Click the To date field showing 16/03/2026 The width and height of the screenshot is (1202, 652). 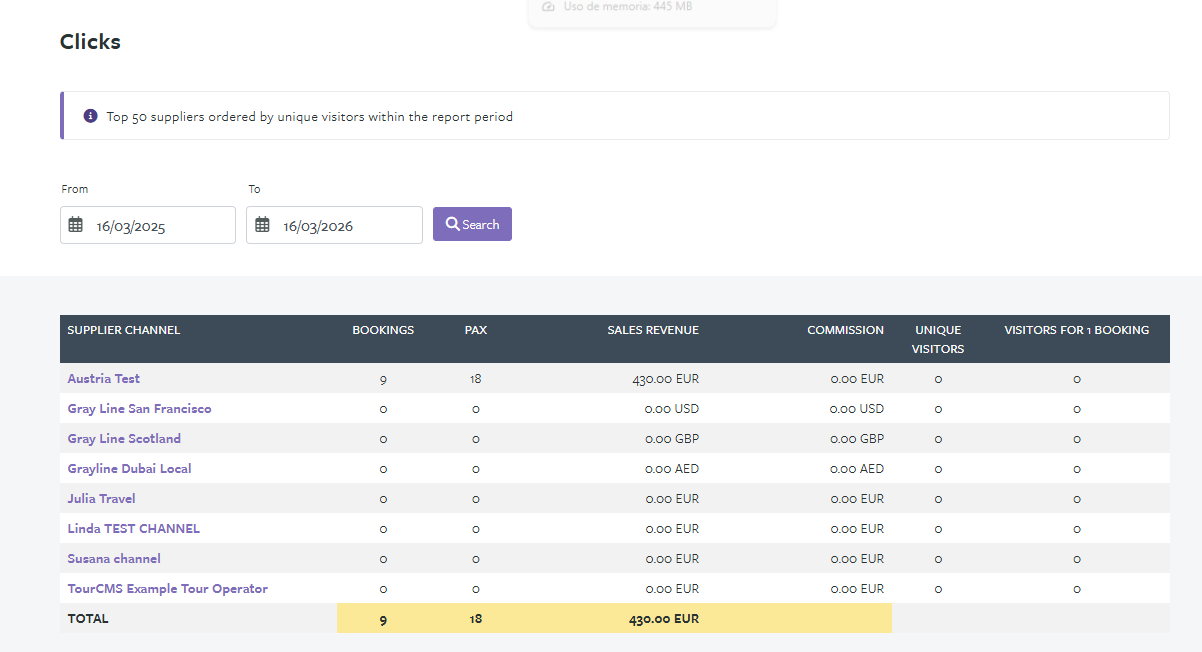point(334,225)
